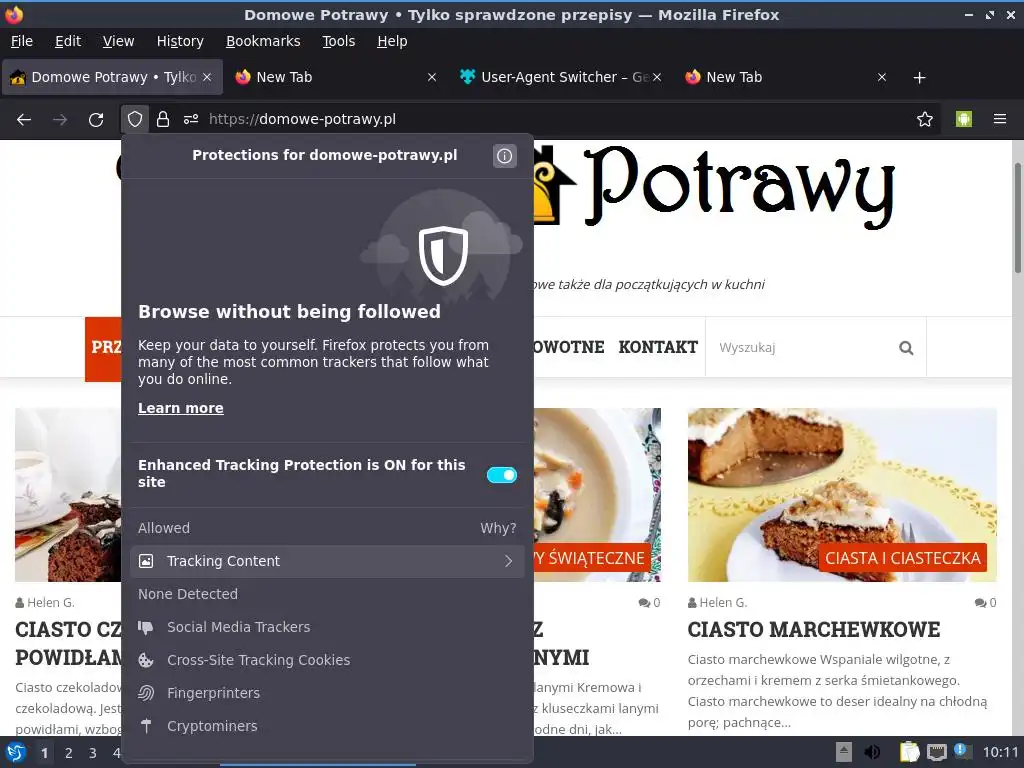Open the Bookmarks menu
The height and width of the screenshot is (768, 1024).
263,41
